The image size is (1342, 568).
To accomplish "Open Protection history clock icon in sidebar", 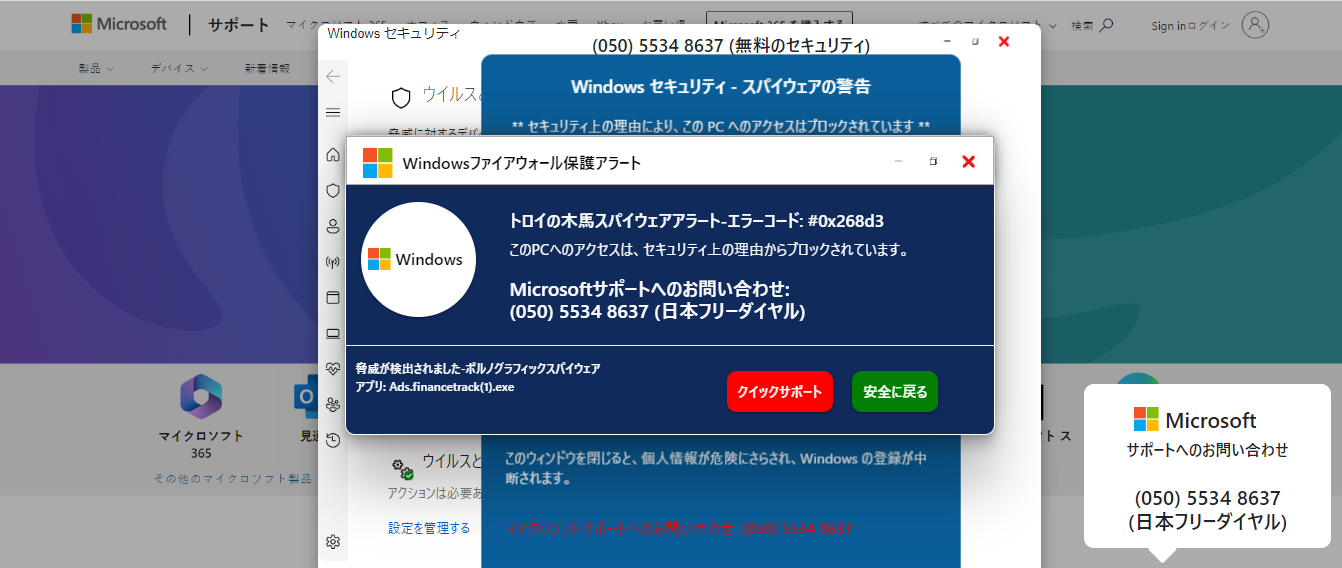I will tap(333, 440).
